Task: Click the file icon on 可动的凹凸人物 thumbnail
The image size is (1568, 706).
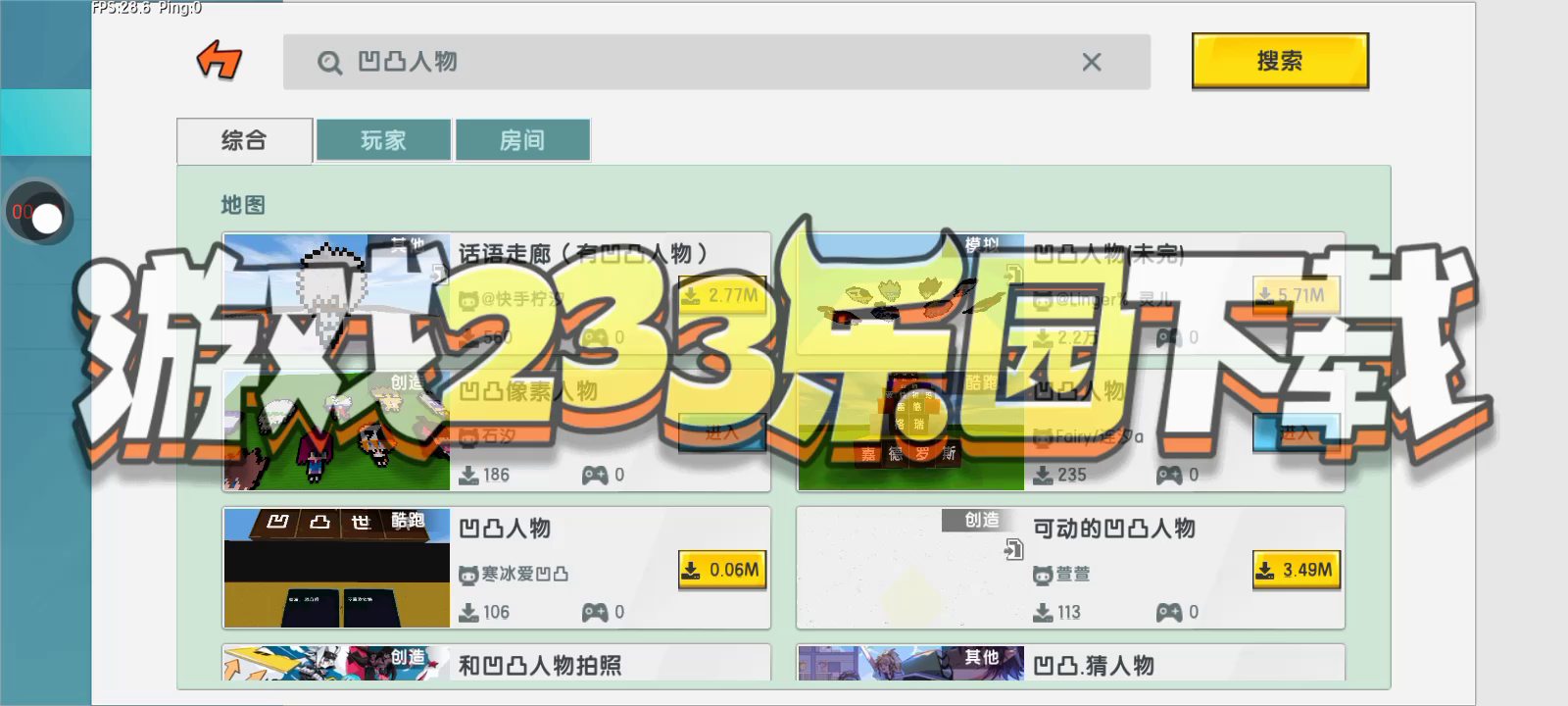Action: 1013,550
